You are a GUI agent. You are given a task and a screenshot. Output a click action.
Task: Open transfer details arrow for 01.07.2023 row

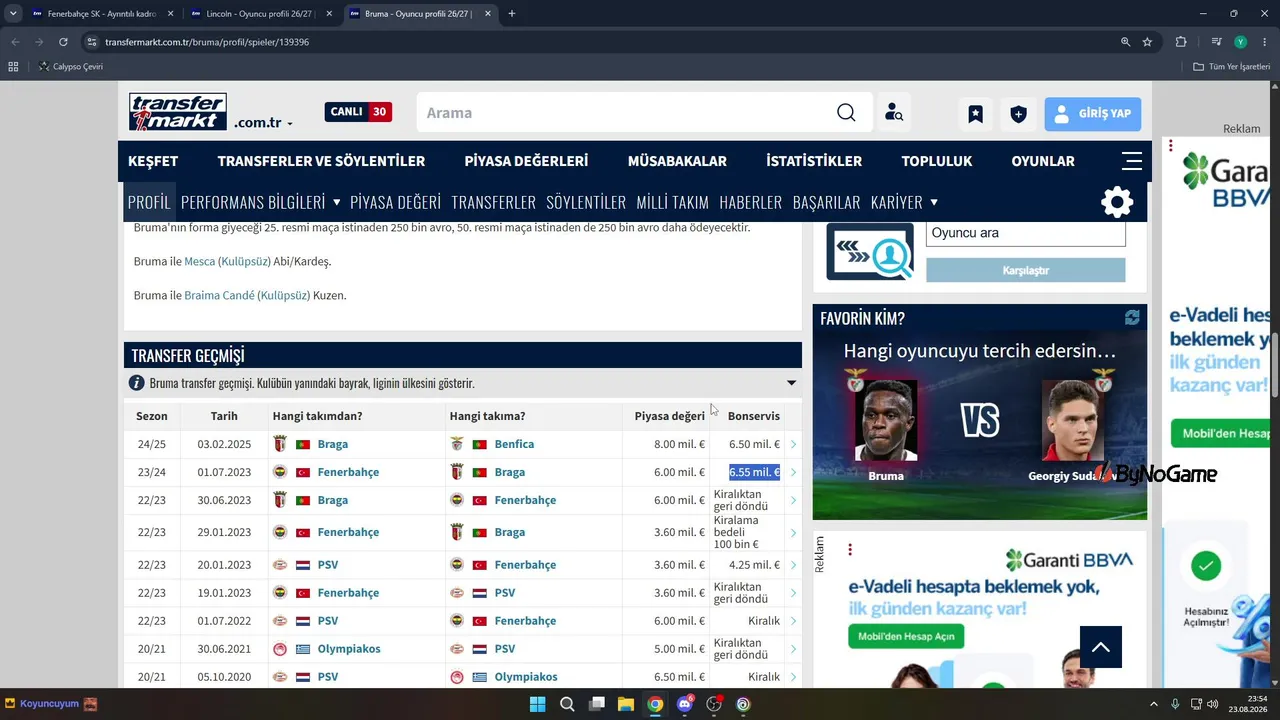[793, 472]
